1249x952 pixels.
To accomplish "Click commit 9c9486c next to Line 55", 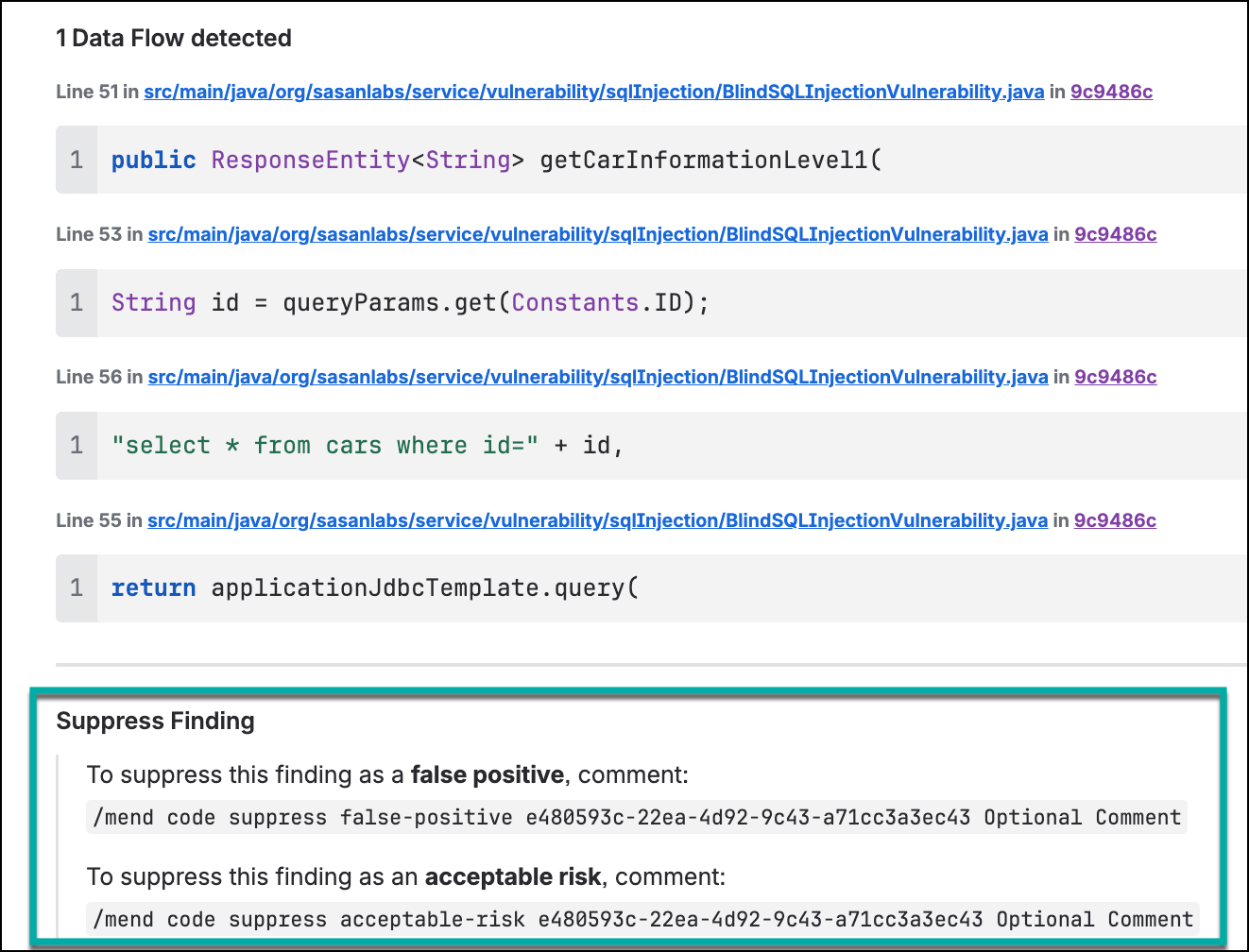I will (x=1115, y=520).
